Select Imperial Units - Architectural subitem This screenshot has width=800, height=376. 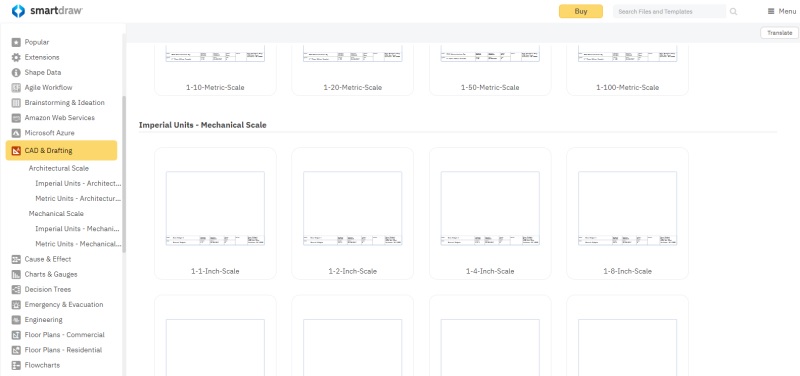pyautogui.click(x=78, y=183)
